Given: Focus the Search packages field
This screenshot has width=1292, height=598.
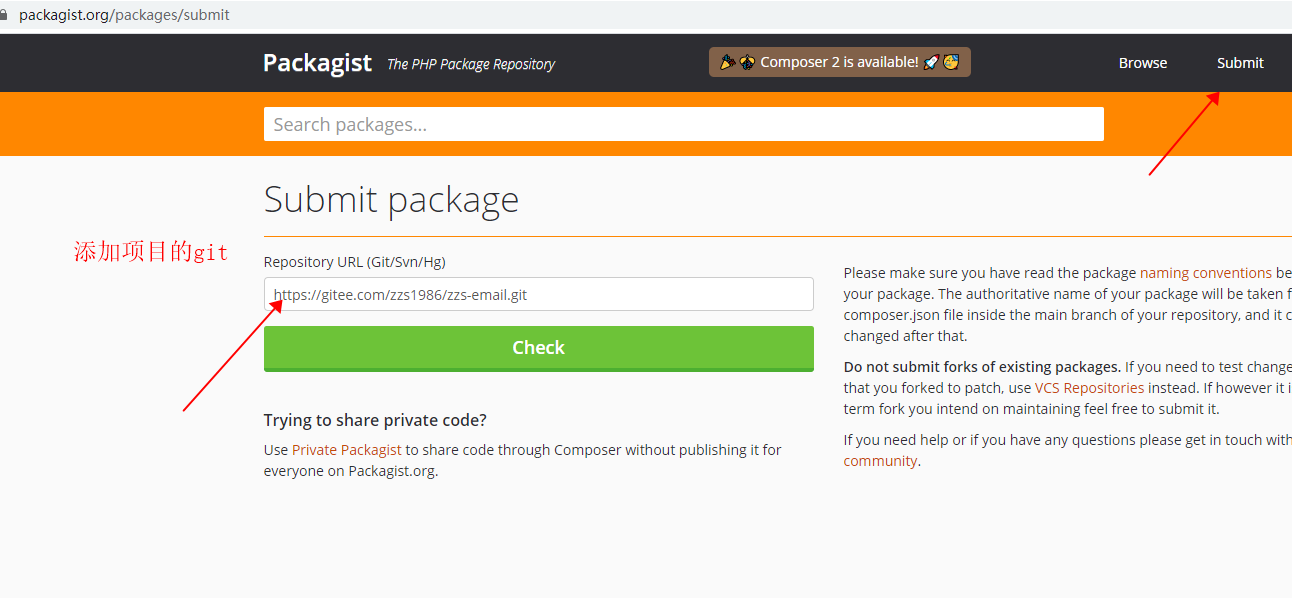Looking at the screenshot, I should point(684,124).
